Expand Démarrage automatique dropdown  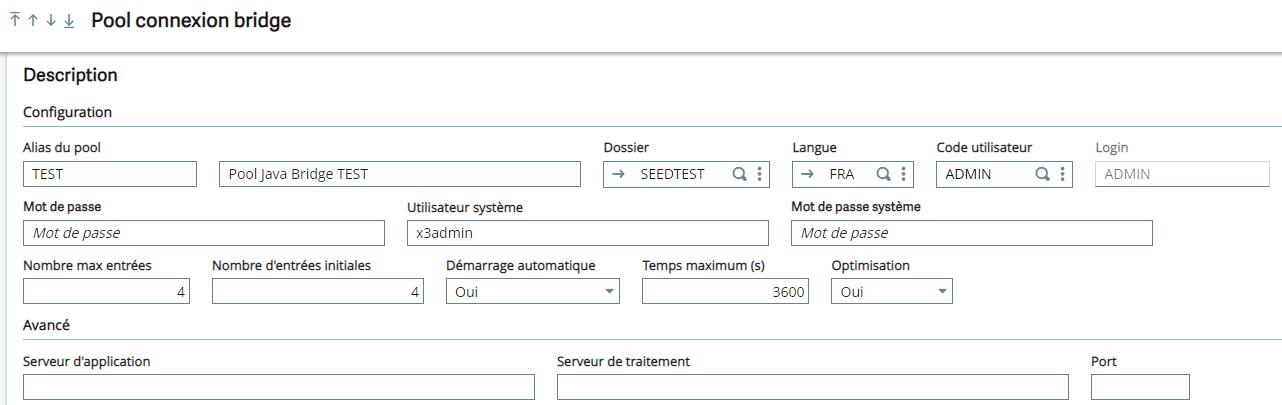pos(609,292)
